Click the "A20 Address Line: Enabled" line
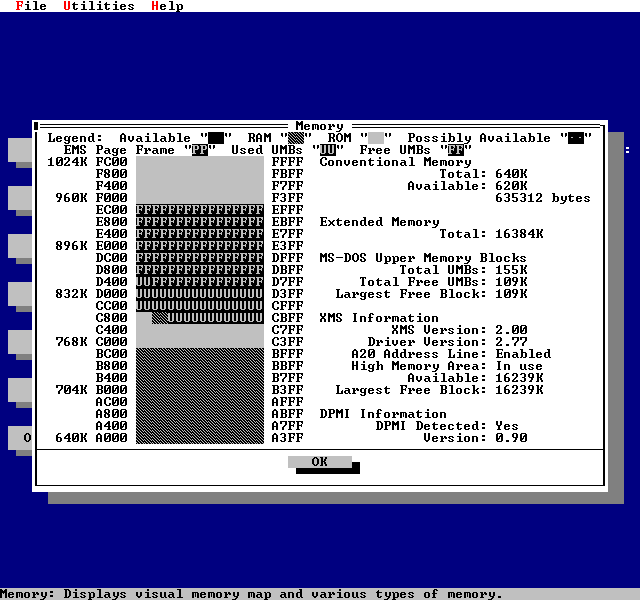 click(452, 354)
